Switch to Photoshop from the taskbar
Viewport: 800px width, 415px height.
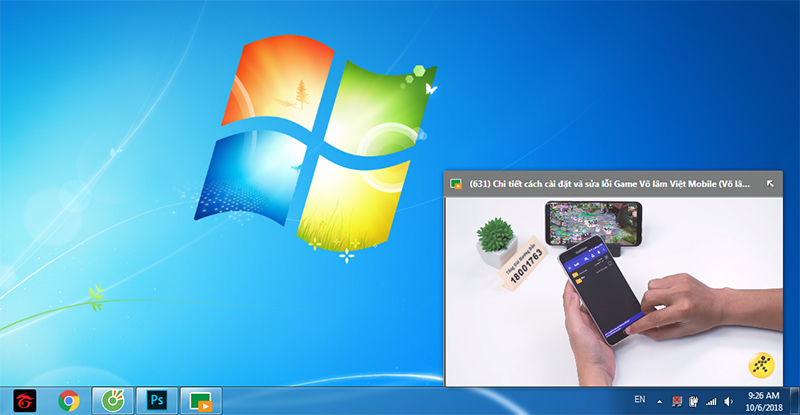(157, 401)
